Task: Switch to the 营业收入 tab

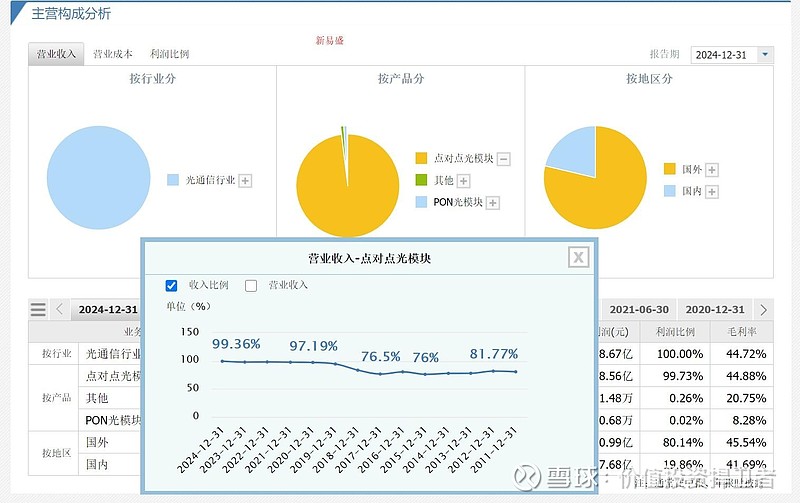Action: tap(56, 54)
